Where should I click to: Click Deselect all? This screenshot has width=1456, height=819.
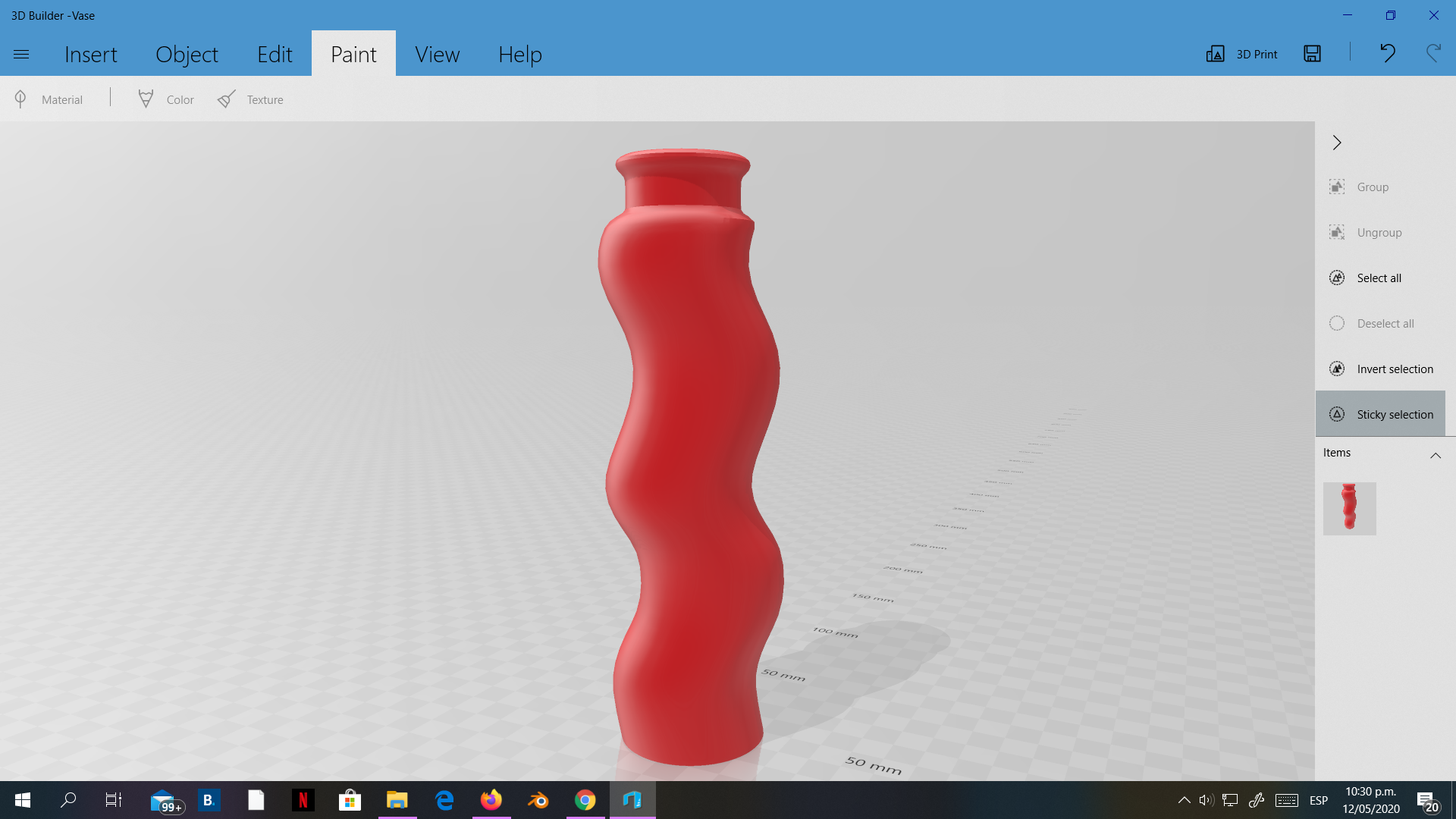pyautogui.click(x=1371, y=323)
